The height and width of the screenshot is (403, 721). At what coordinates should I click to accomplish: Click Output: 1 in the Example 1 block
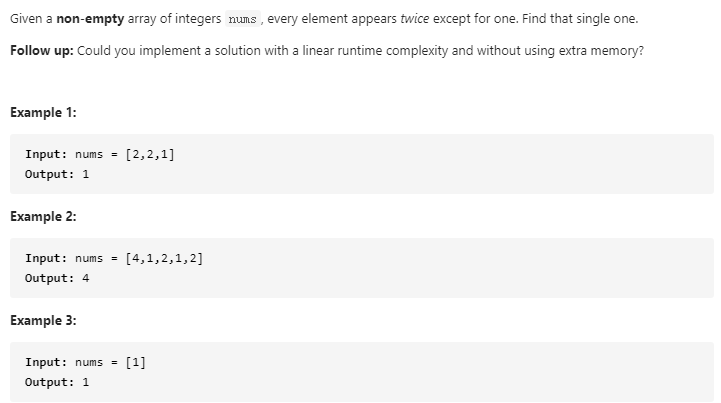point(57,174)
